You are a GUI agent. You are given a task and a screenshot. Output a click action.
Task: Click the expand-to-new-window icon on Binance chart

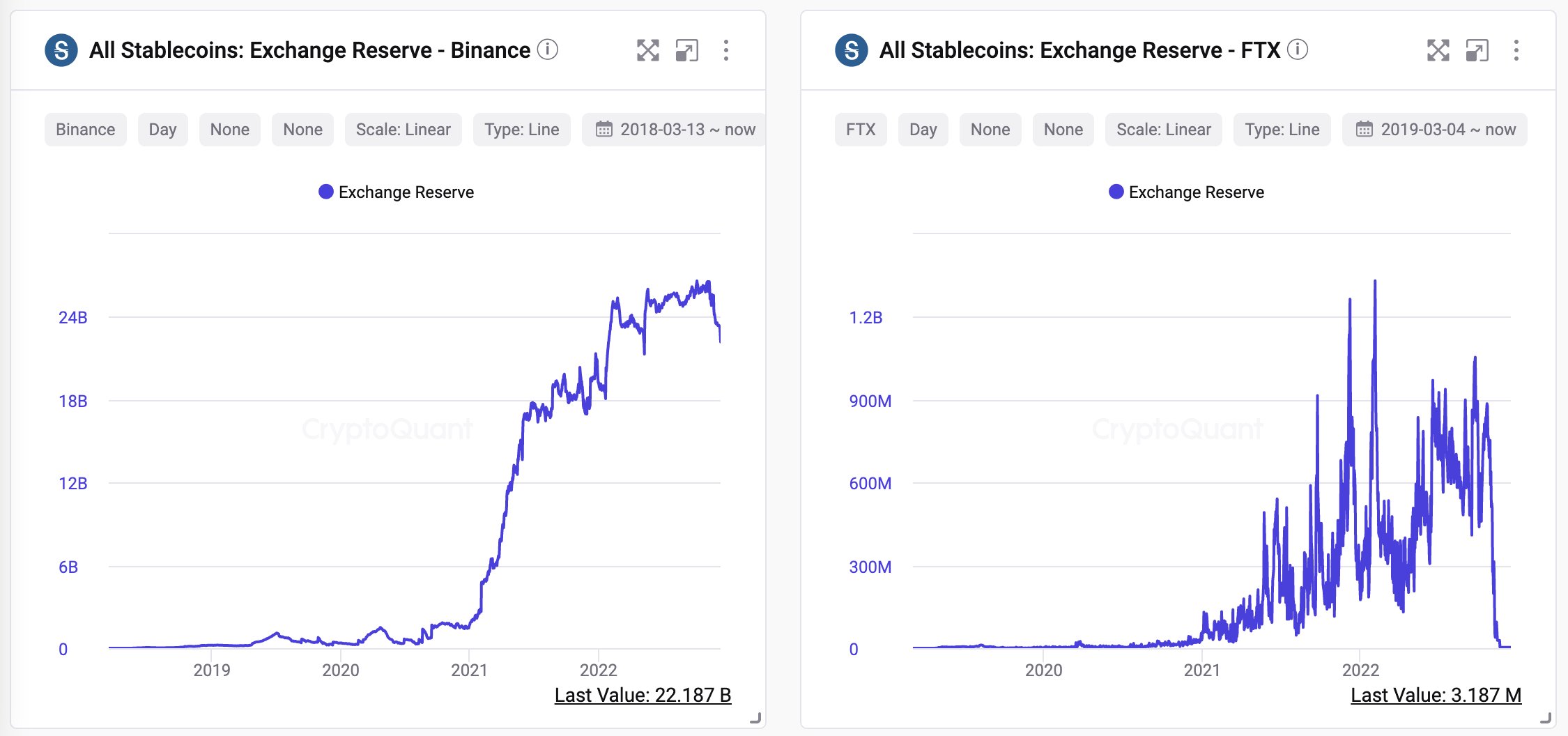point(689,50)
